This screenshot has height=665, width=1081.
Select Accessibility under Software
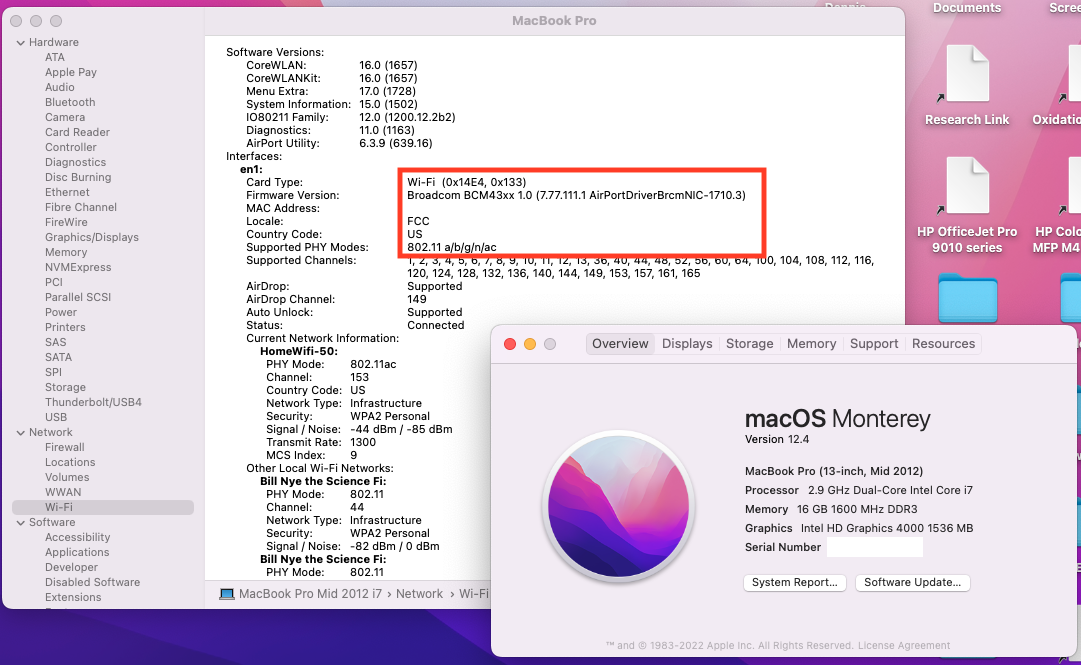click(x=77, y=538)
